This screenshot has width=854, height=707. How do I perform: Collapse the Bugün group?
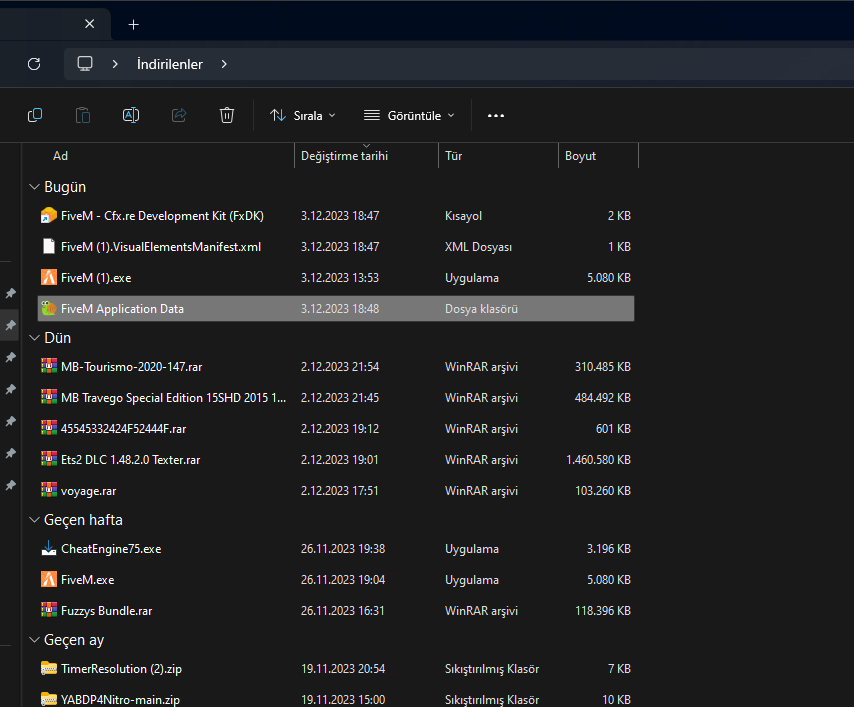click(34, 187)
